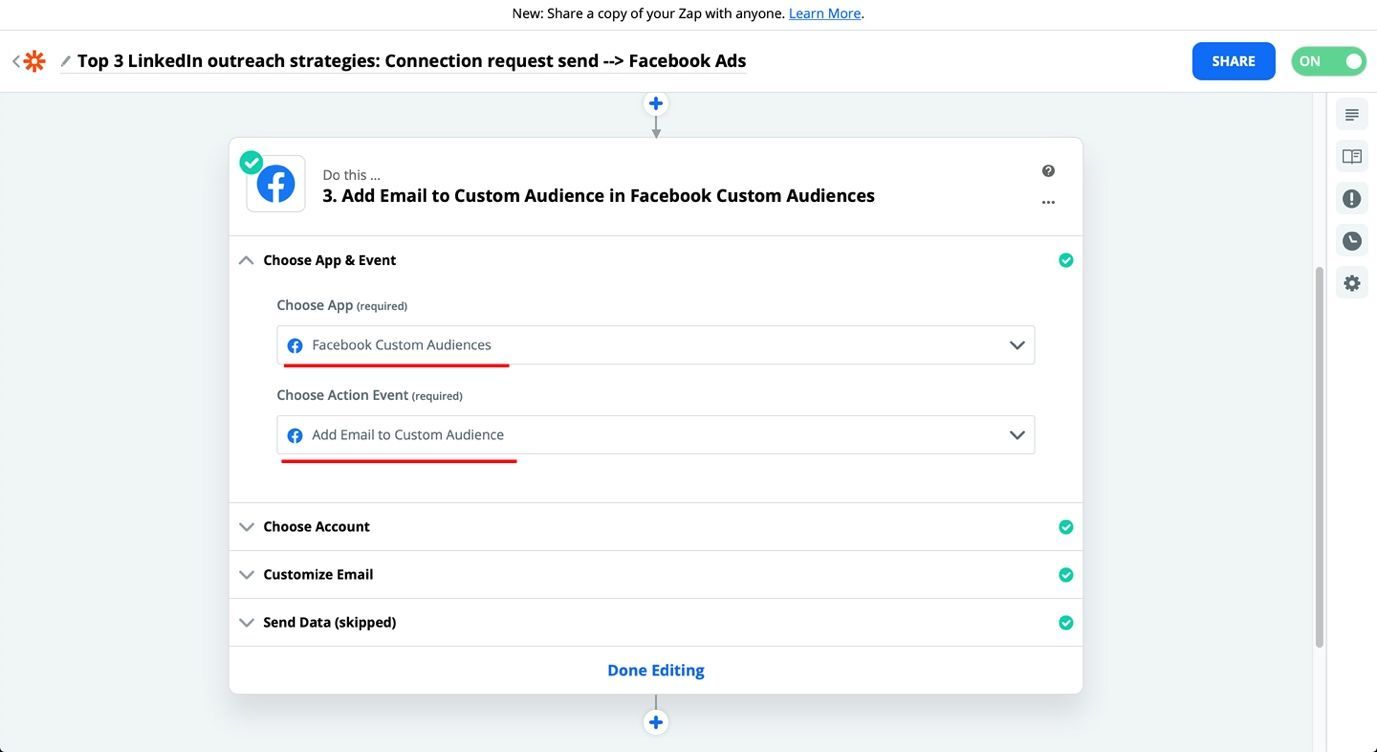Go back using the left arrow
Image resolution: width=1377 pixels, height=752 pixels.
[x=16, y=61]
